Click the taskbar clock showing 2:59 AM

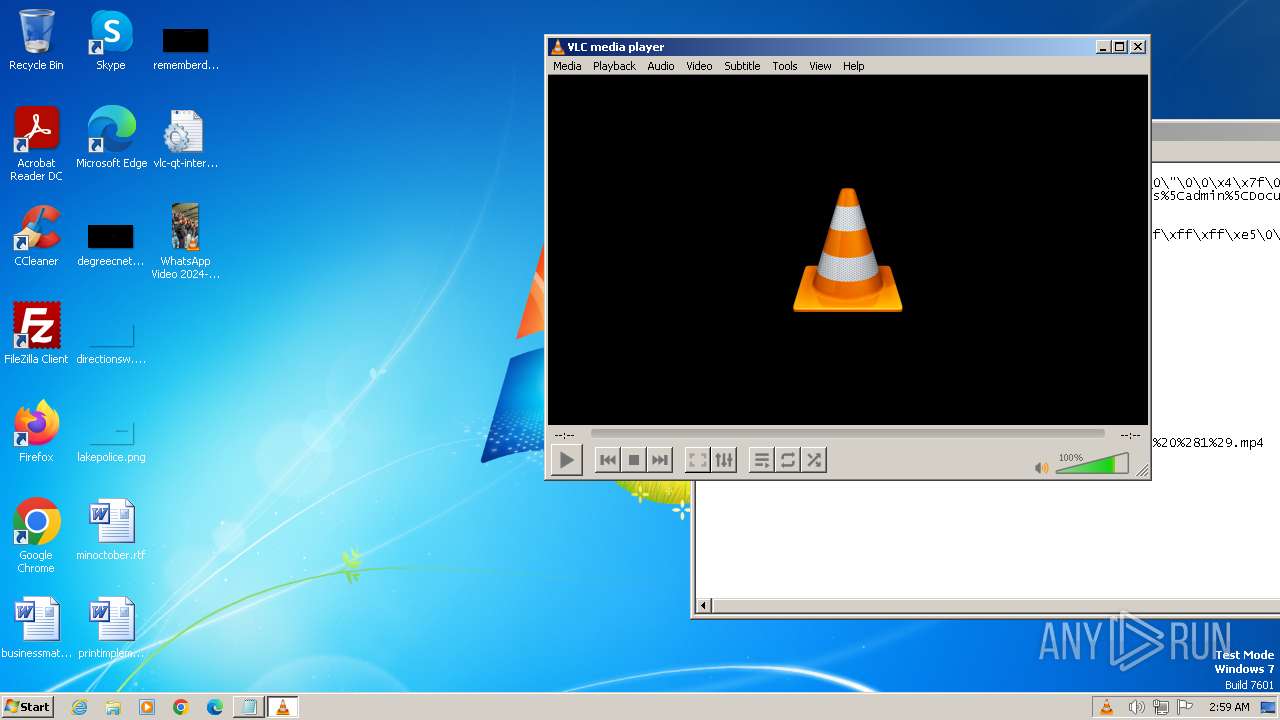click(1229, 707)
